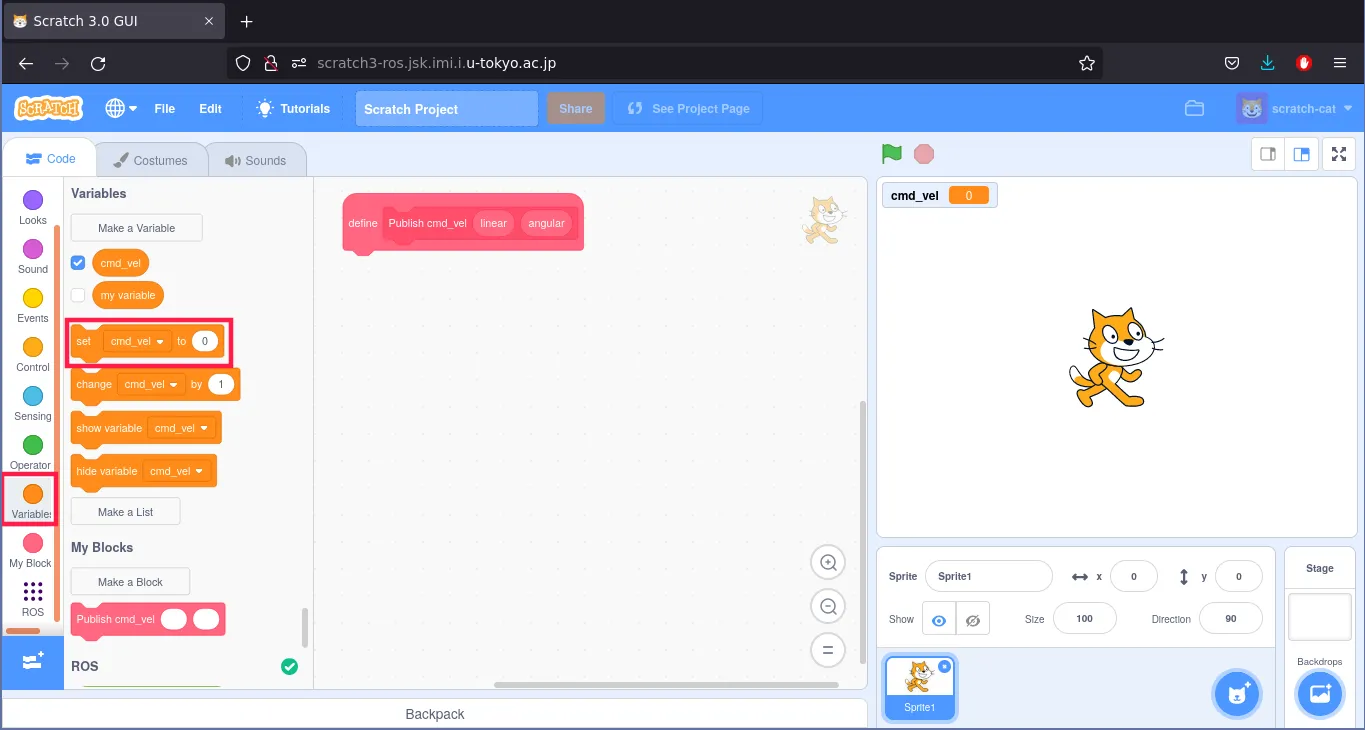This screenshot has height=730, width=1365.
Task: Open the Choose a Sprite button
Action: (1238, 694)
